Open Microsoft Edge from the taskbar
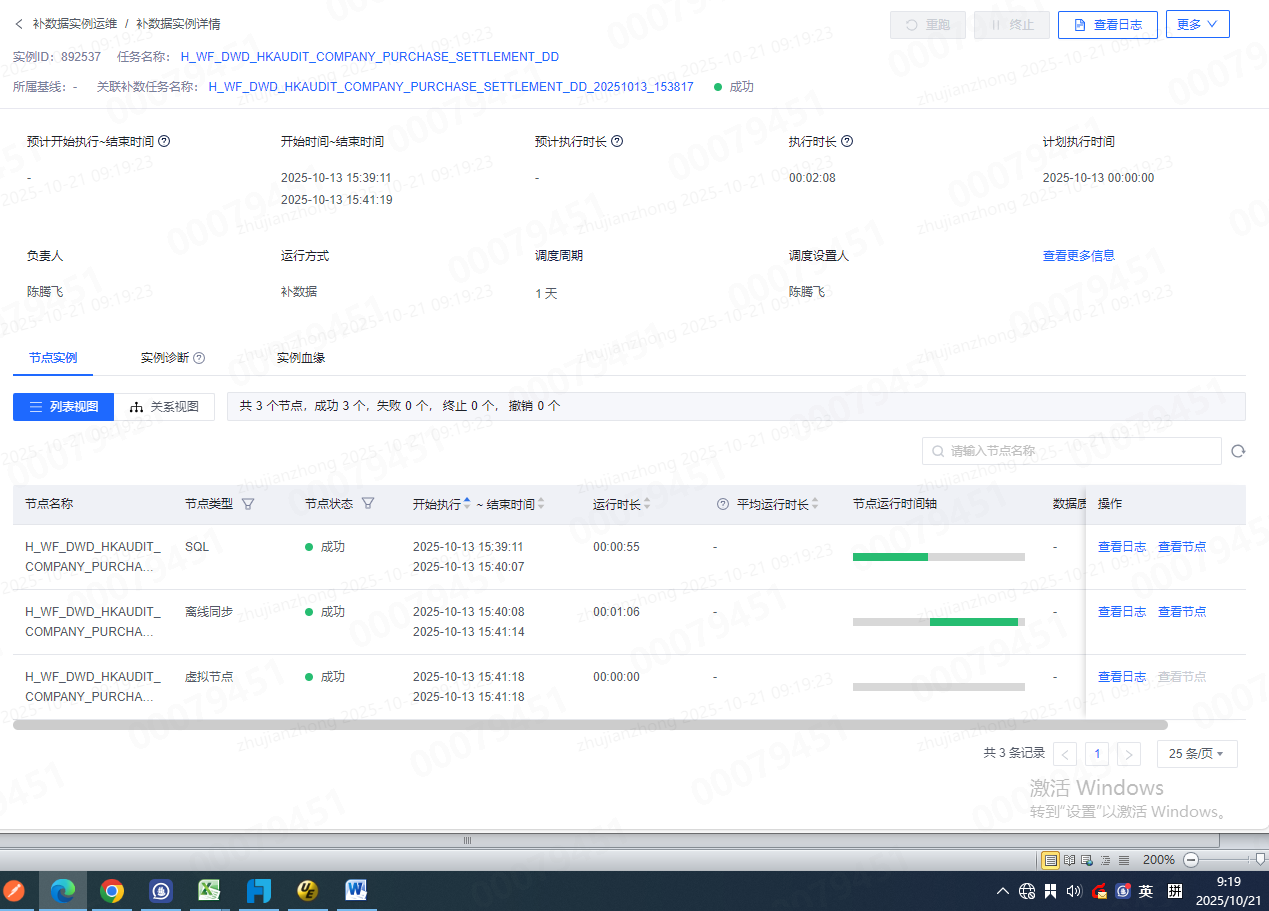This screenshot has width=1269, height=911. tap(63, 890)
